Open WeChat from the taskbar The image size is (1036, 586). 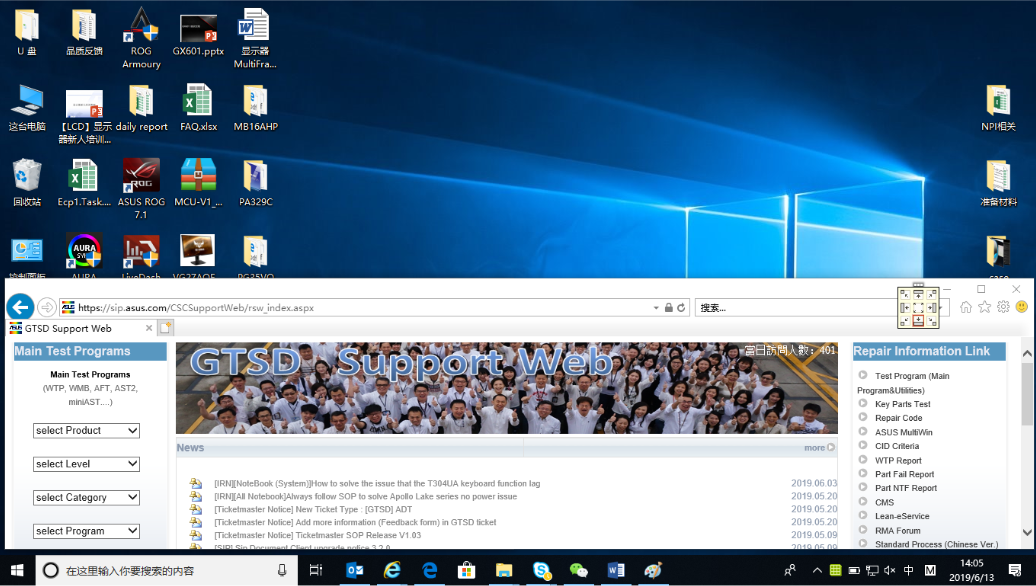coord(579,570)
